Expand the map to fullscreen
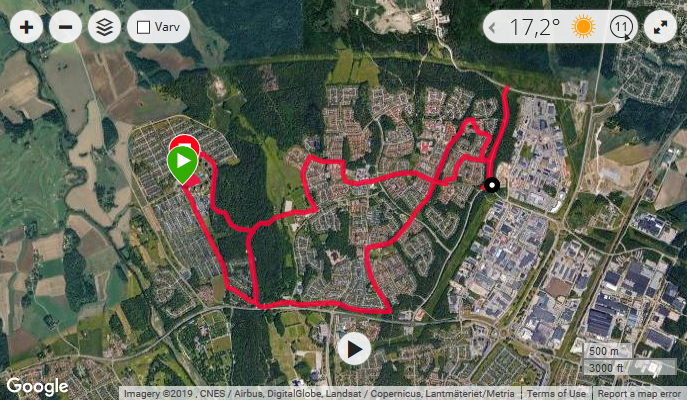This screenshot has height=400, width=687. click(660, 27)
